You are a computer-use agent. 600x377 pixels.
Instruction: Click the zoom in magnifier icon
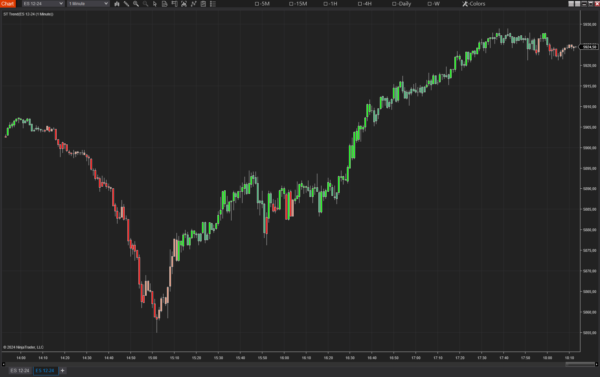tap(136, 4)
